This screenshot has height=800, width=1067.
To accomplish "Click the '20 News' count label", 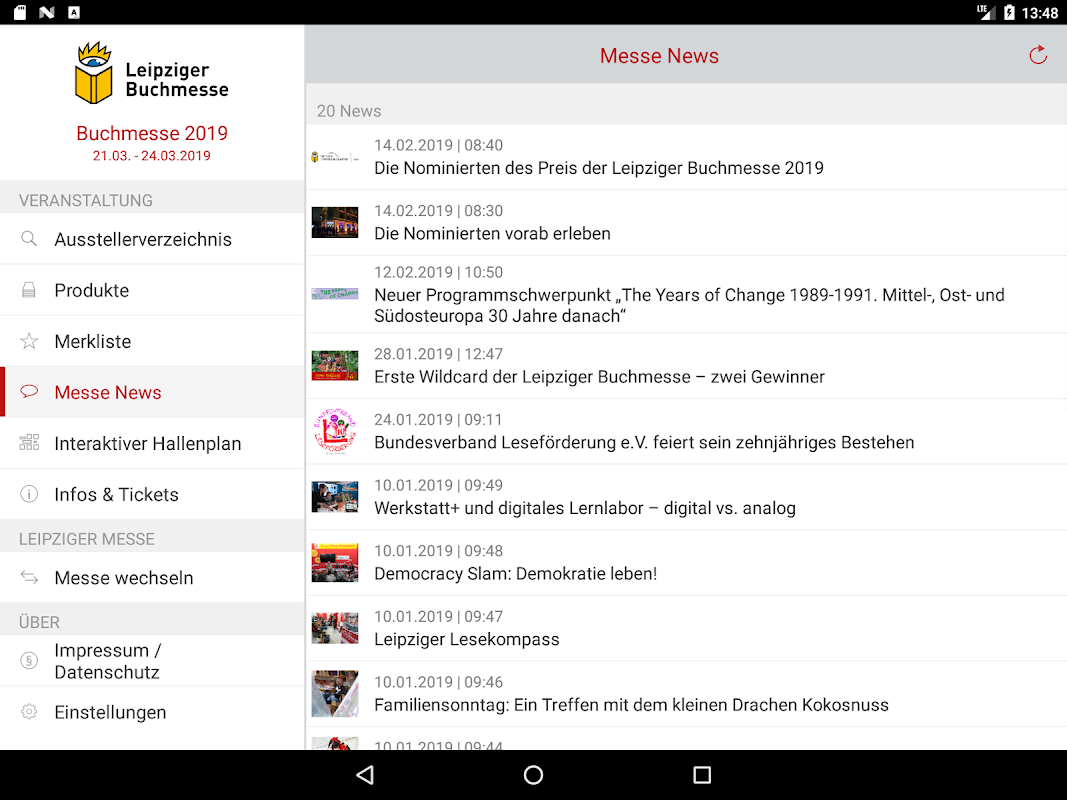I will [x=348, y=111].
